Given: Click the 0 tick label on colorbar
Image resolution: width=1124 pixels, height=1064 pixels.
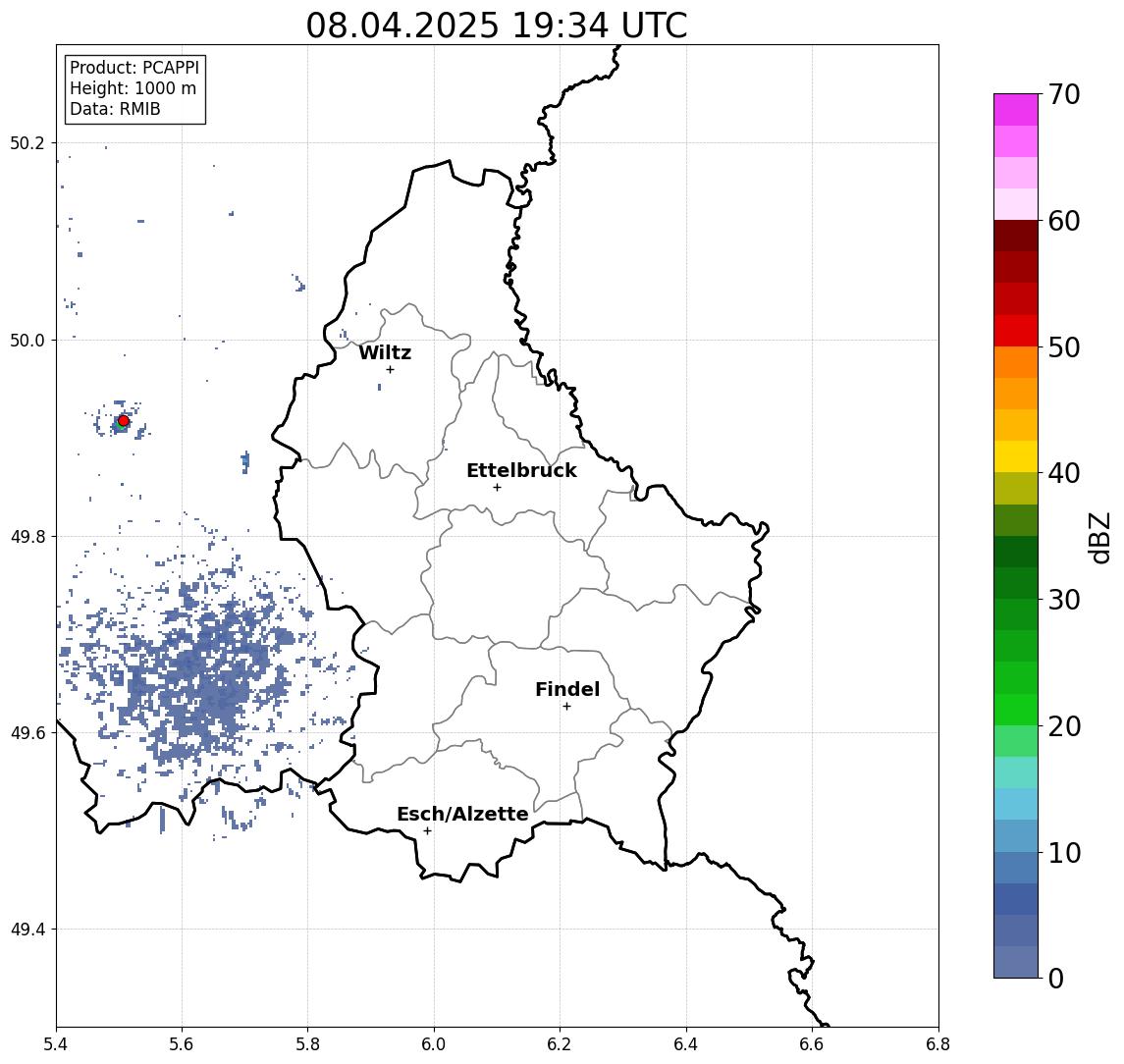Looking at the screenshot, I should (1056, 978).
